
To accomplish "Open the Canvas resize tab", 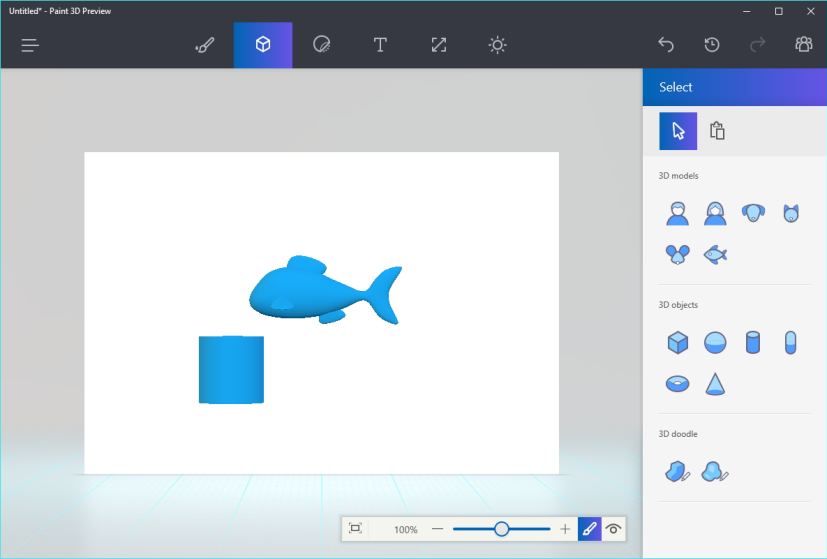I will tap(438, 45).
